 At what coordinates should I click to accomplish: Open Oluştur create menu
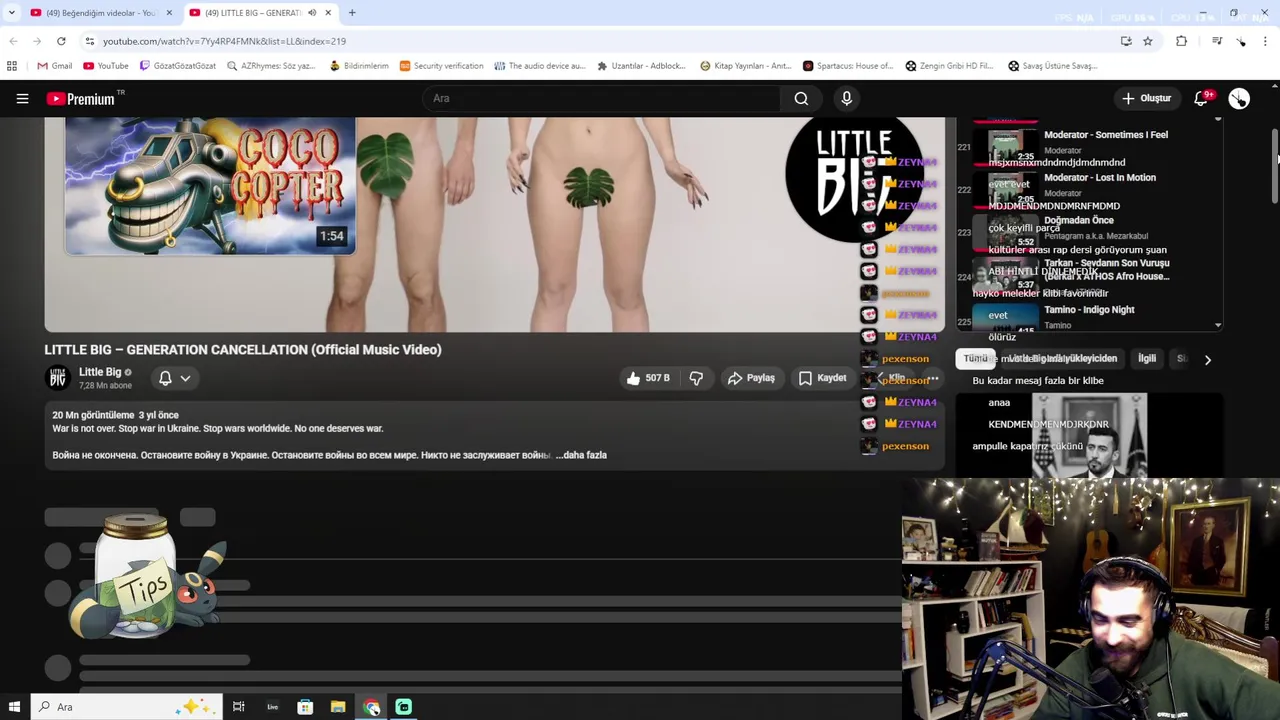[x=1146, y=98]
